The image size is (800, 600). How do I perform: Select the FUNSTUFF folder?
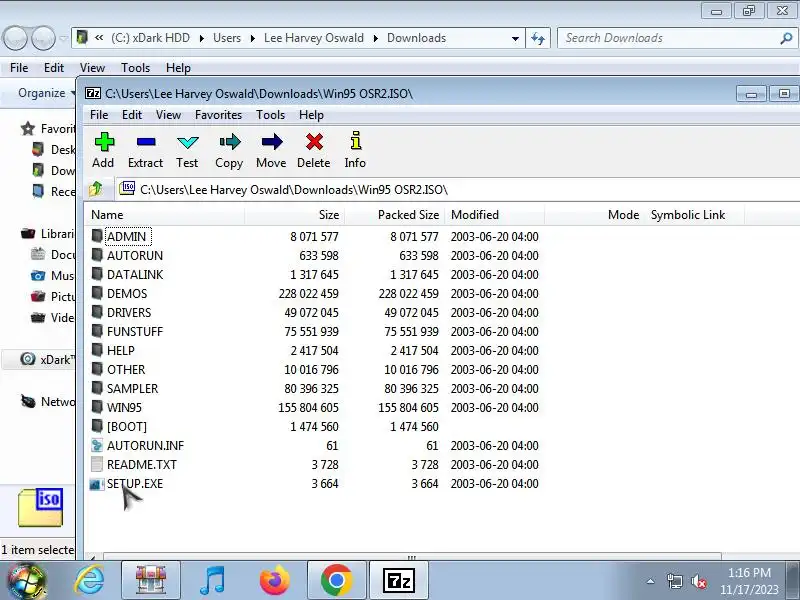[135, 332]
